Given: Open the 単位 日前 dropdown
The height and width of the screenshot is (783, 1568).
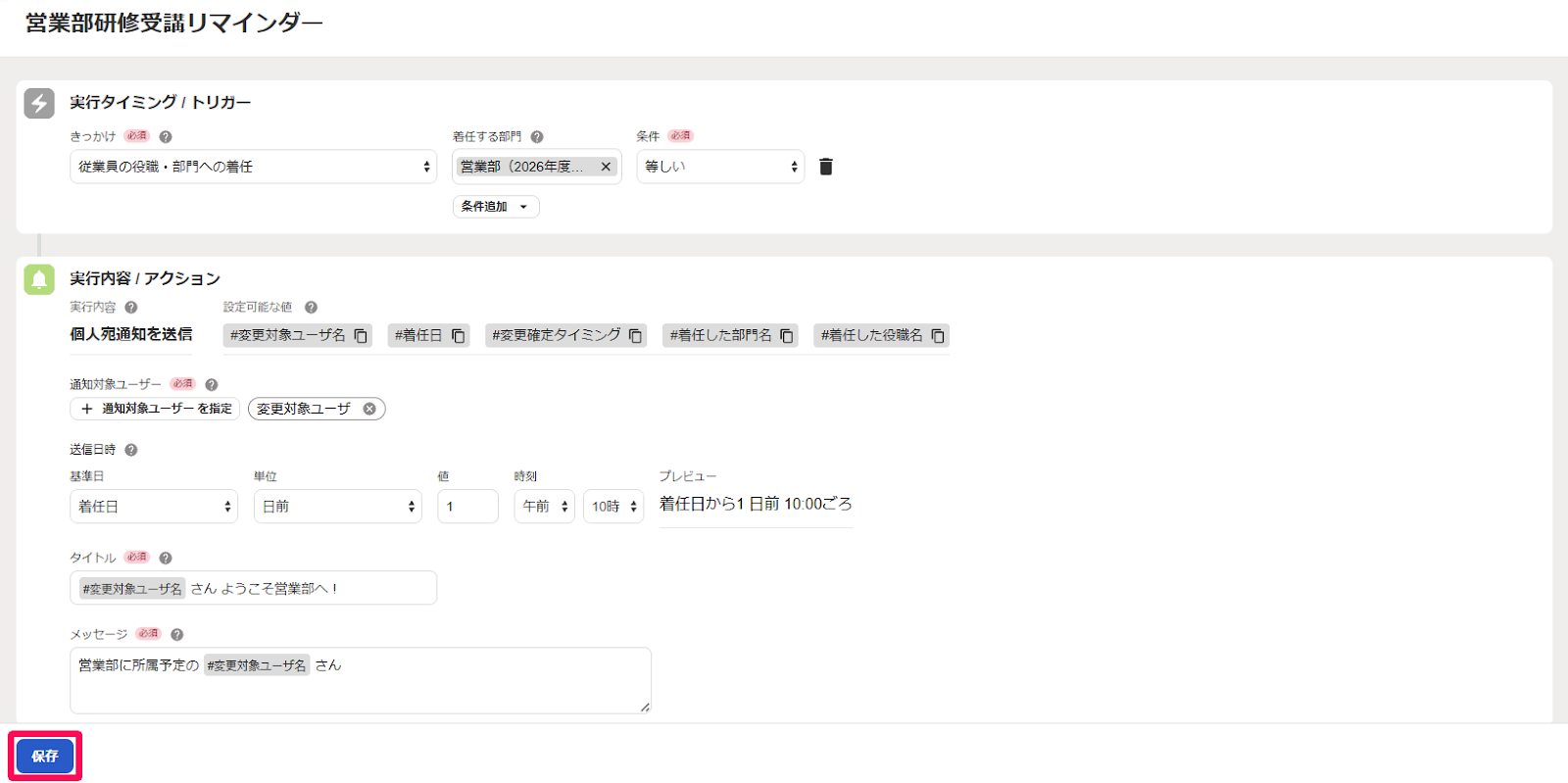Looking at the screenshot, I should [338, 507].
